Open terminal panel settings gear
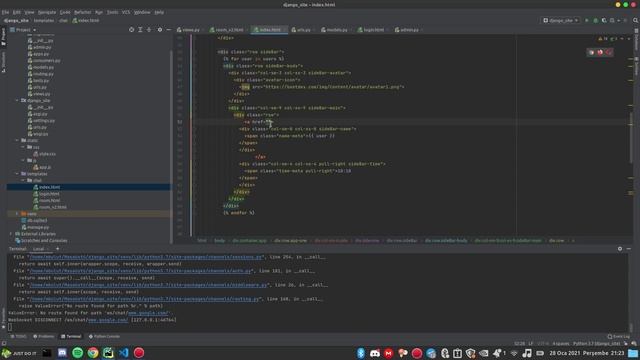 coord(620,249)
